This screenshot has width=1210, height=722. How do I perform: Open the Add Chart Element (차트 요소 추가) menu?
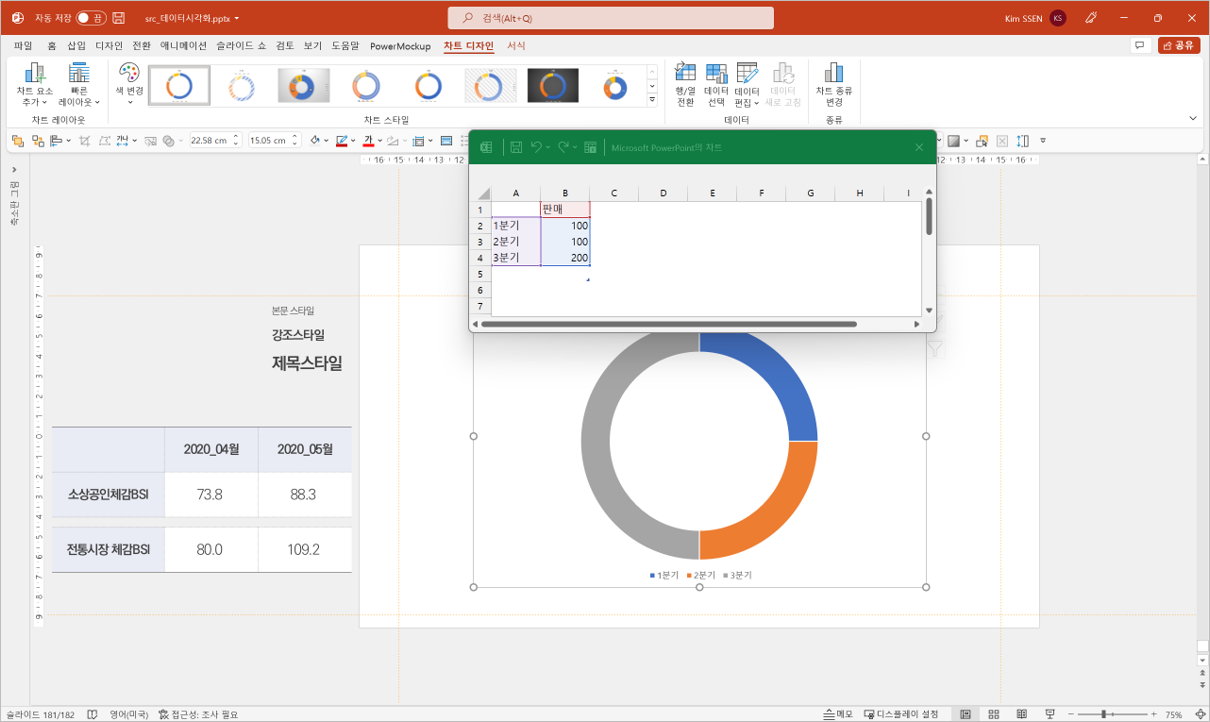[x=34, y=85]
